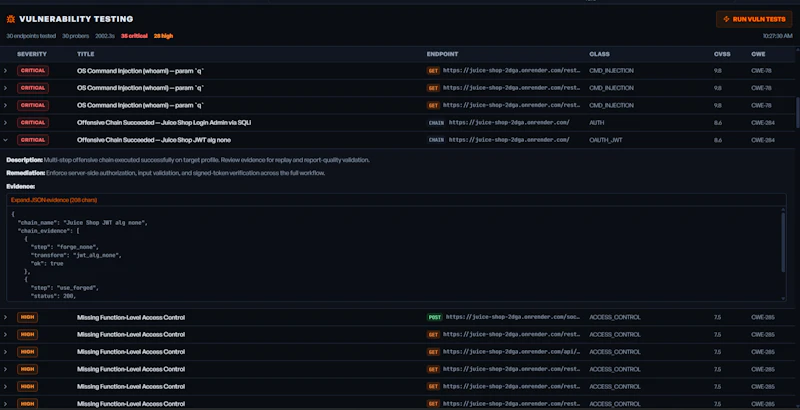Click the JWT alg none row endpoint URL
Screen dimensions: 800x410
click(509, 140)
